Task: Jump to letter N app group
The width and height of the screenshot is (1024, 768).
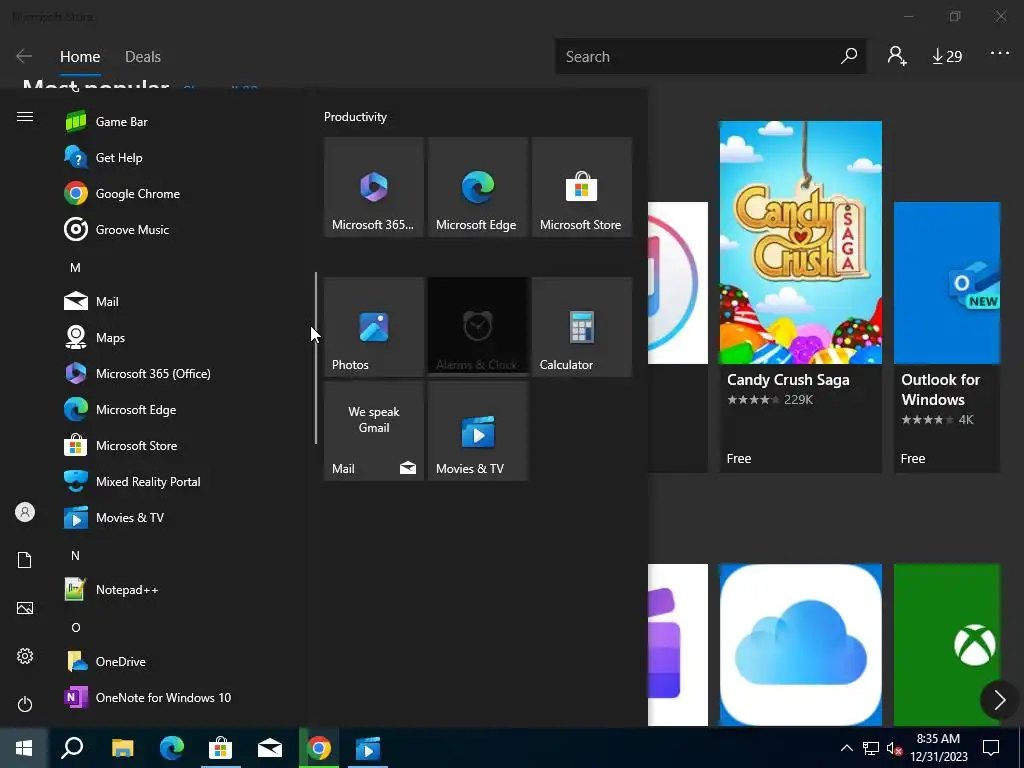Action: pyautogui.click(x=75, y=555)
